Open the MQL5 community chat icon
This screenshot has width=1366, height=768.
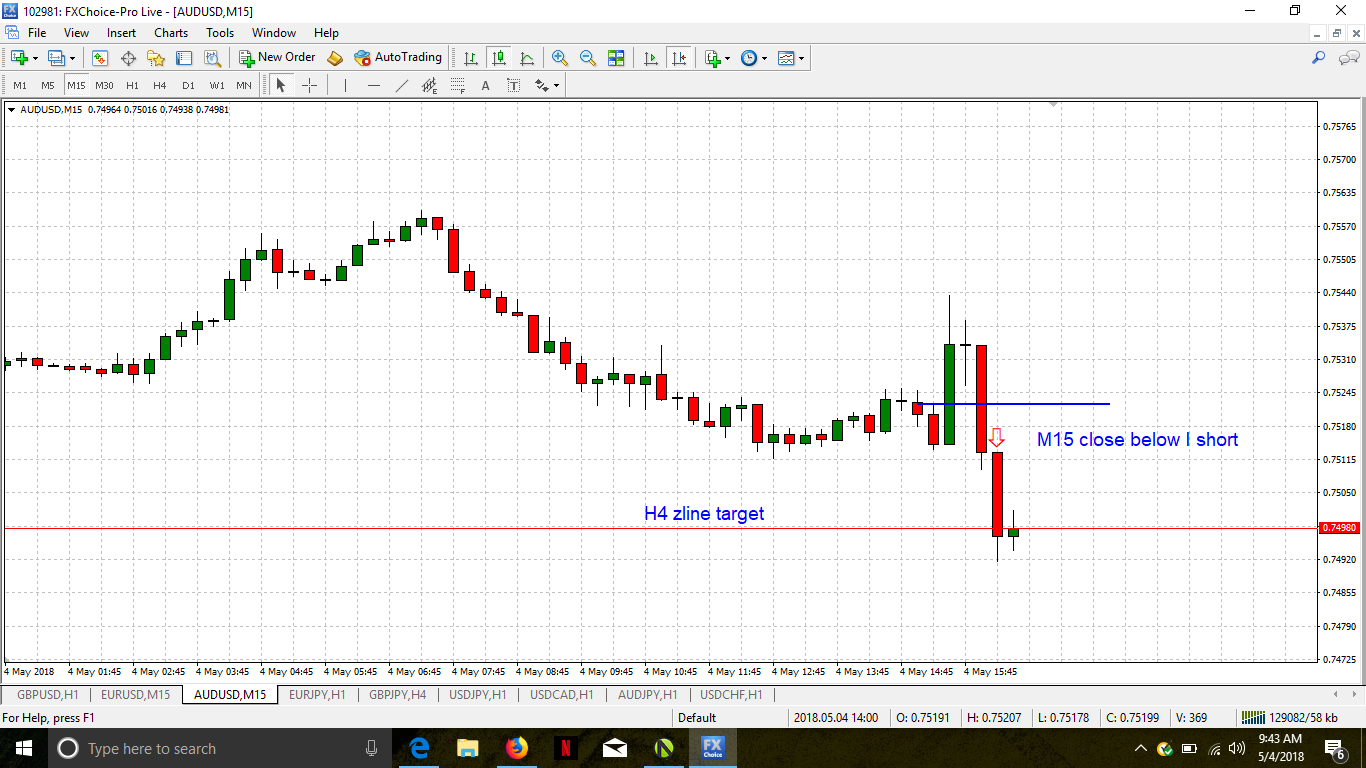coord(1347,58)
